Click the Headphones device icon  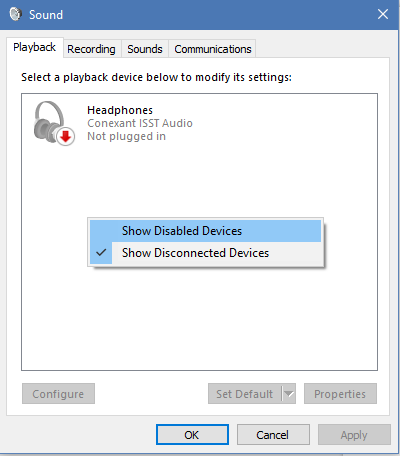(53, 123)
